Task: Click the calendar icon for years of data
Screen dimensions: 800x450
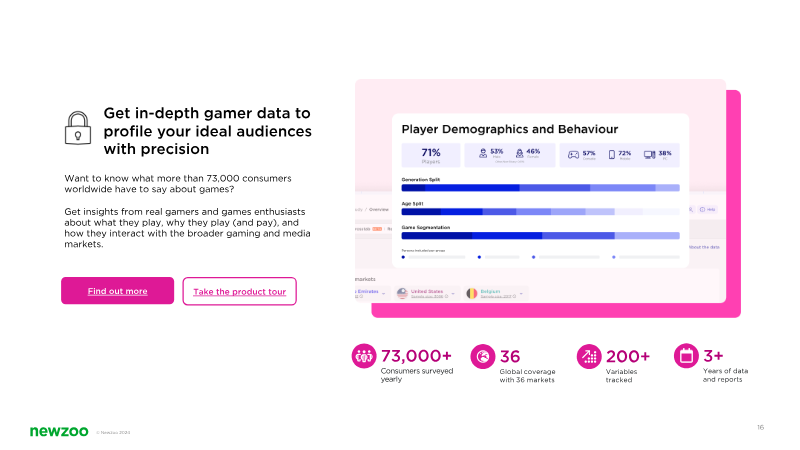Action: [x=686, y=356]
